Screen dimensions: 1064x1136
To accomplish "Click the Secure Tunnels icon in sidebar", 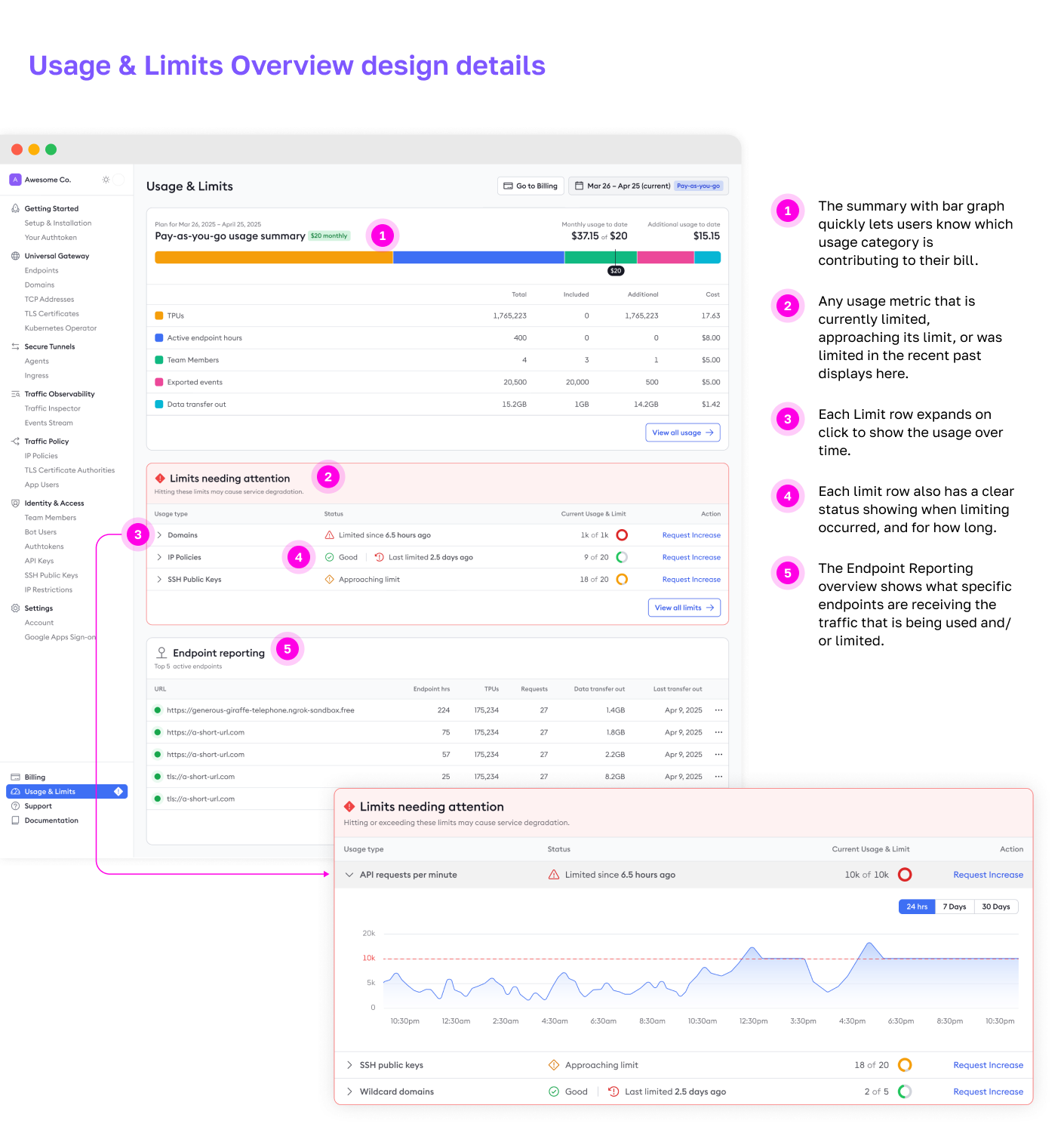I will [15, 346].
